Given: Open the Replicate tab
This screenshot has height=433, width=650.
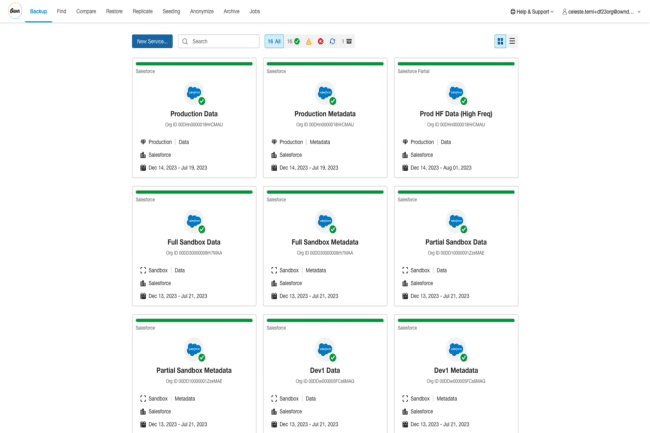Looking at the screenshot, I should pos(143,12).
